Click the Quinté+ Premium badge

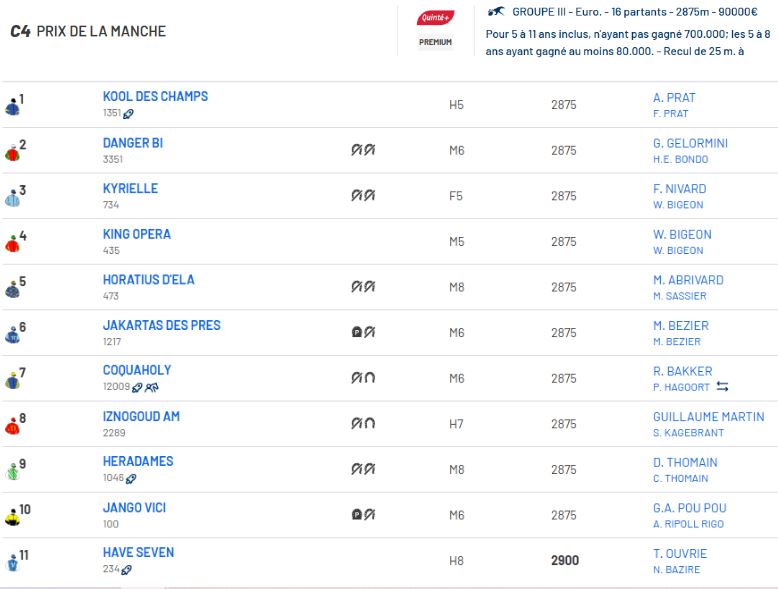(x=435, y=29)
